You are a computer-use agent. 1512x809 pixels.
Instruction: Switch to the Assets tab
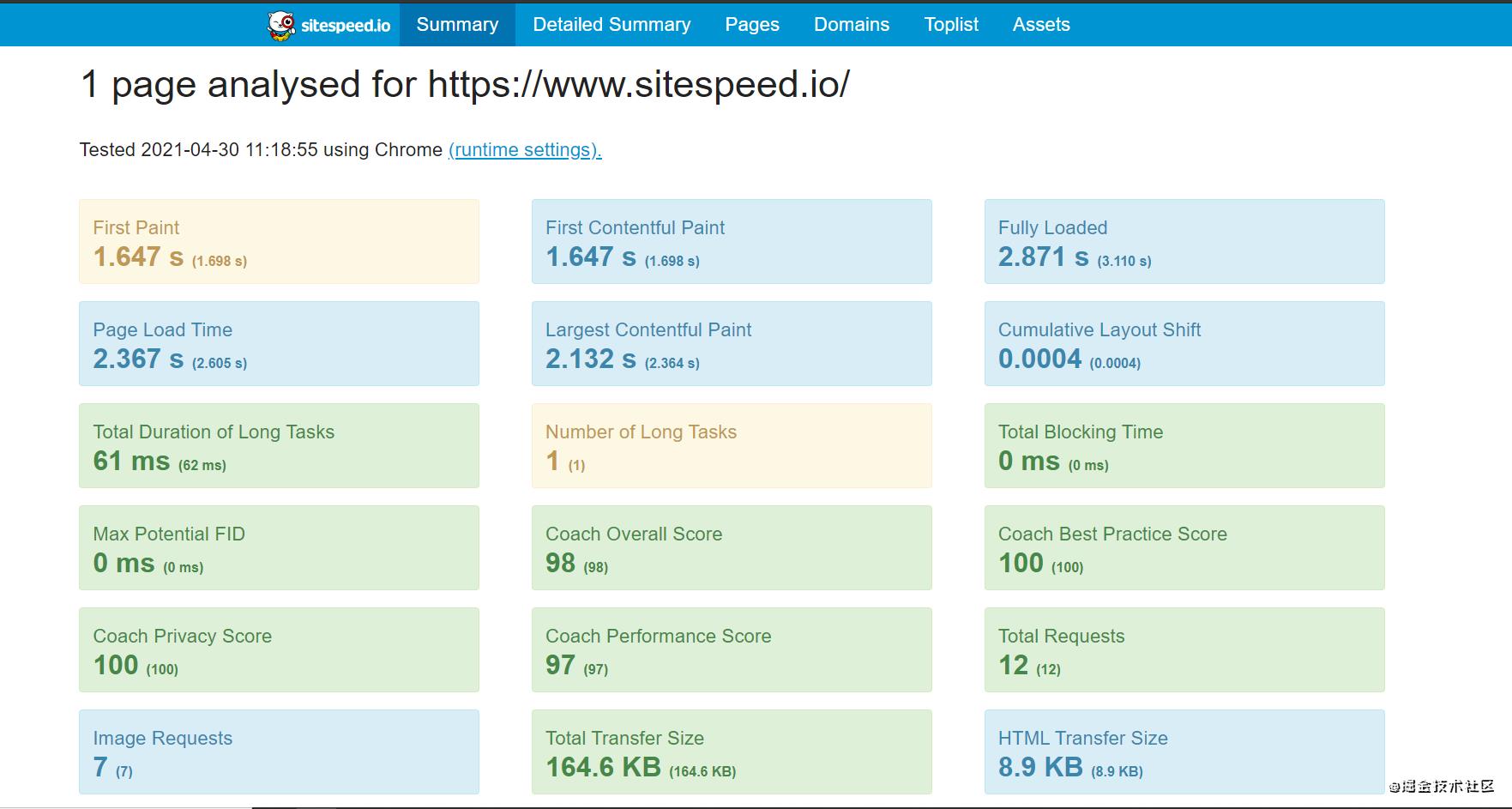click(x=1041, y=25)
